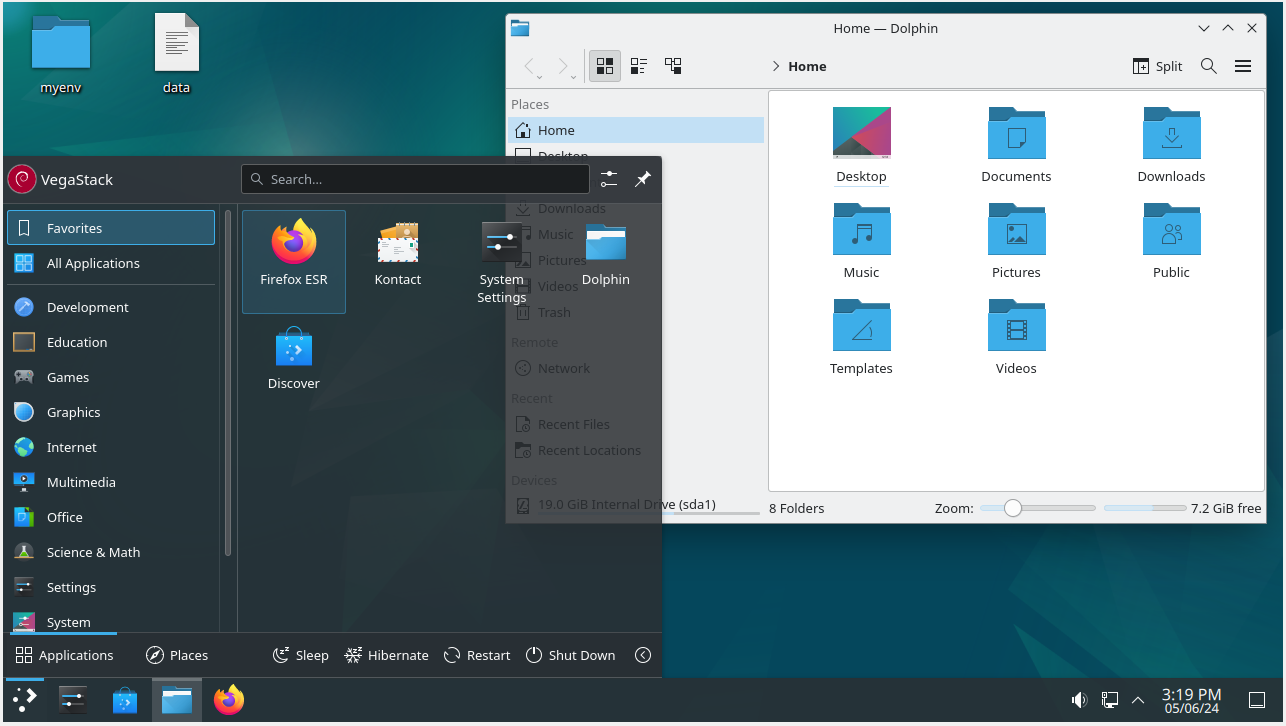
Task: Switch to the Places tab in the launcher
Action: [177, 655]
